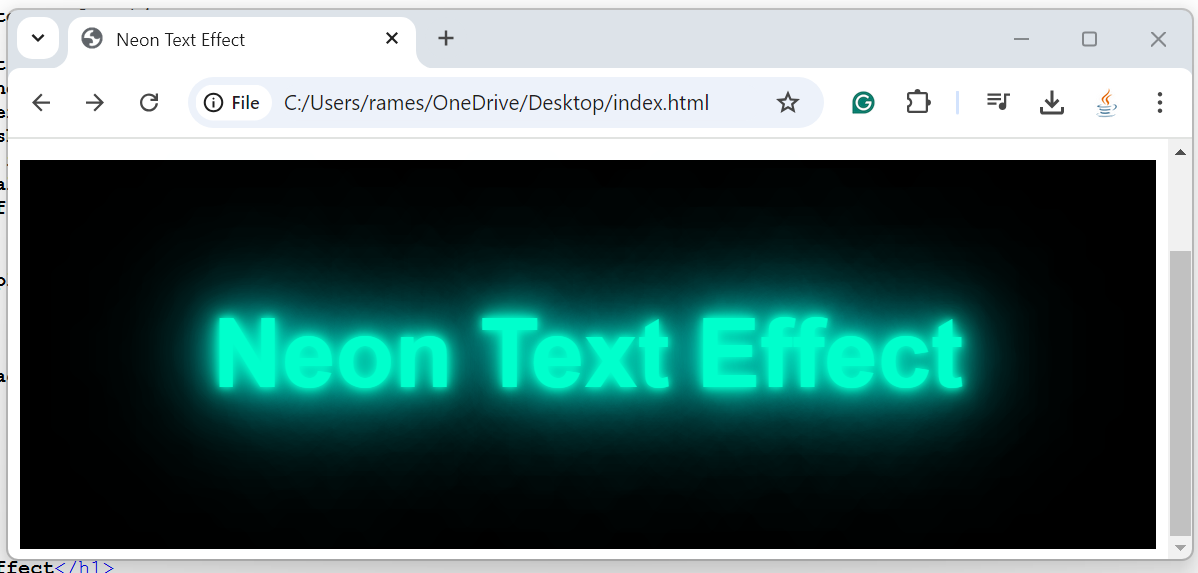Viewport: 1198px width, 573px height.
Task: Reload the index.html page
Action: 149,102
